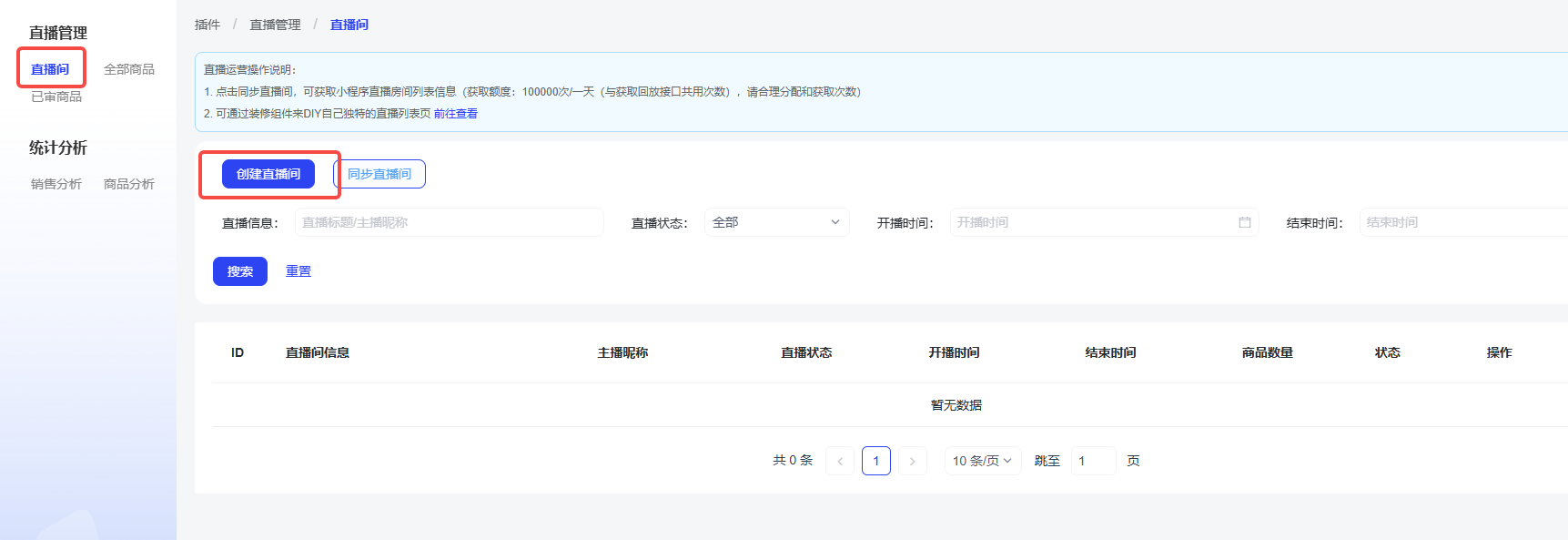Viewport: 1568px width, 540px height.
Task: Go to the next page arrow
Action: tap(912, 461)
